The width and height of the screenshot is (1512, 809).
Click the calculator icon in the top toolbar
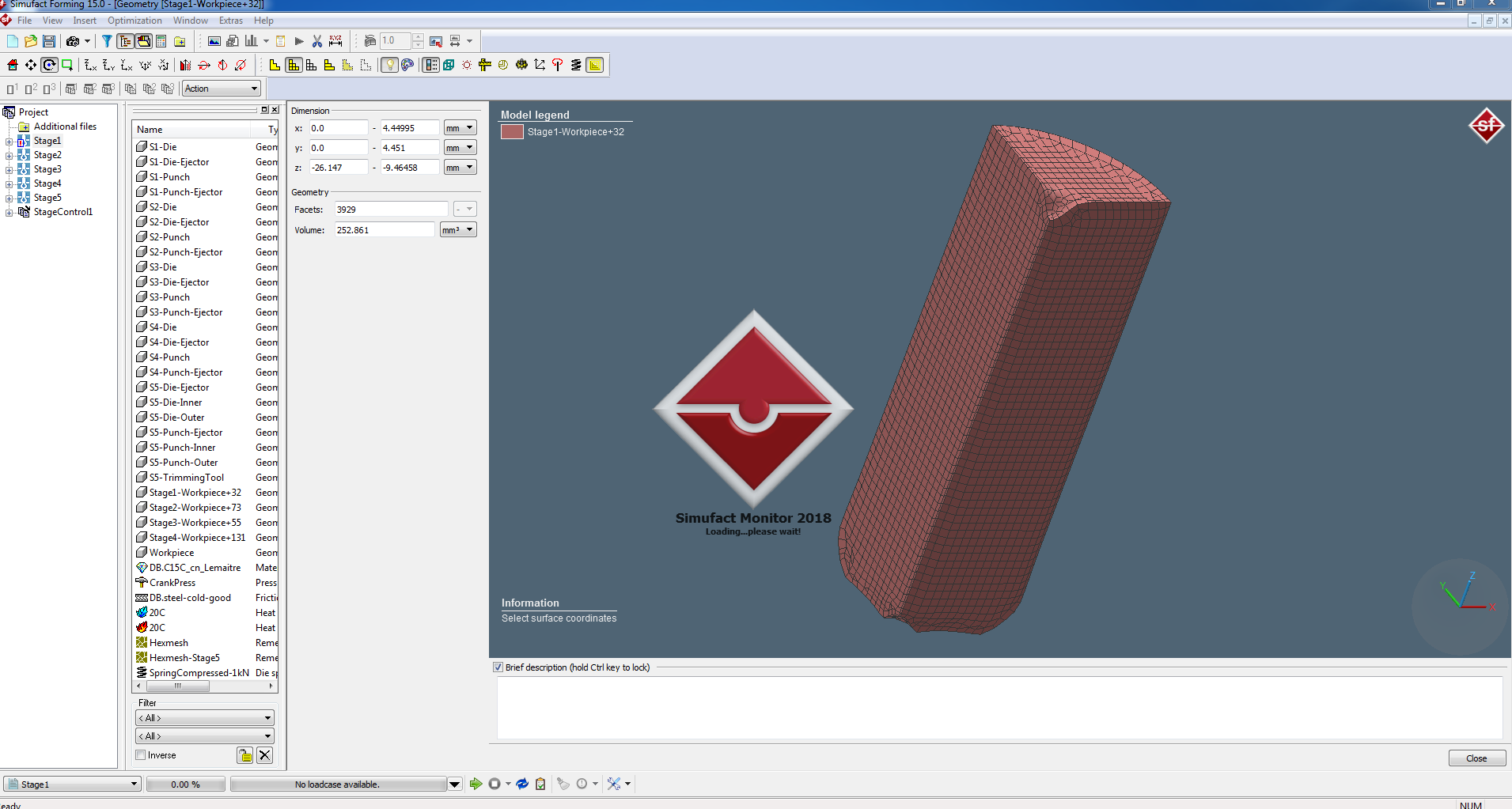(x=161, y=41)
